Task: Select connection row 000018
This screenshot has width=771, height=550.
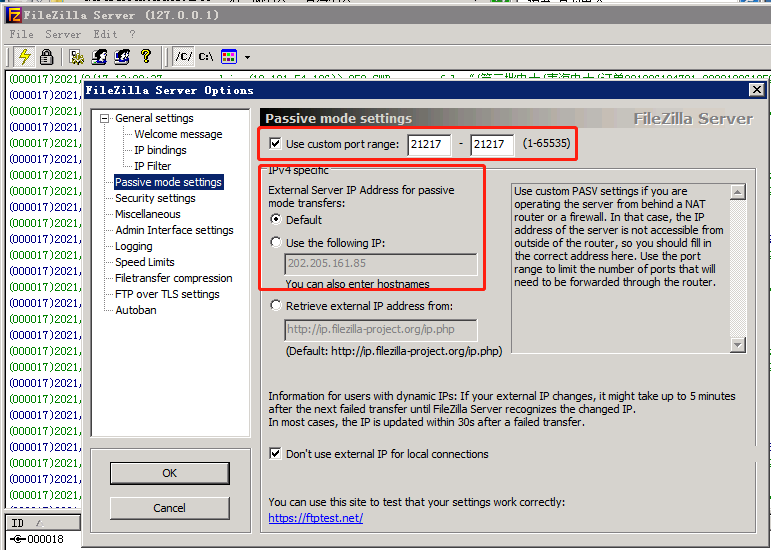Action: [37, 539]
